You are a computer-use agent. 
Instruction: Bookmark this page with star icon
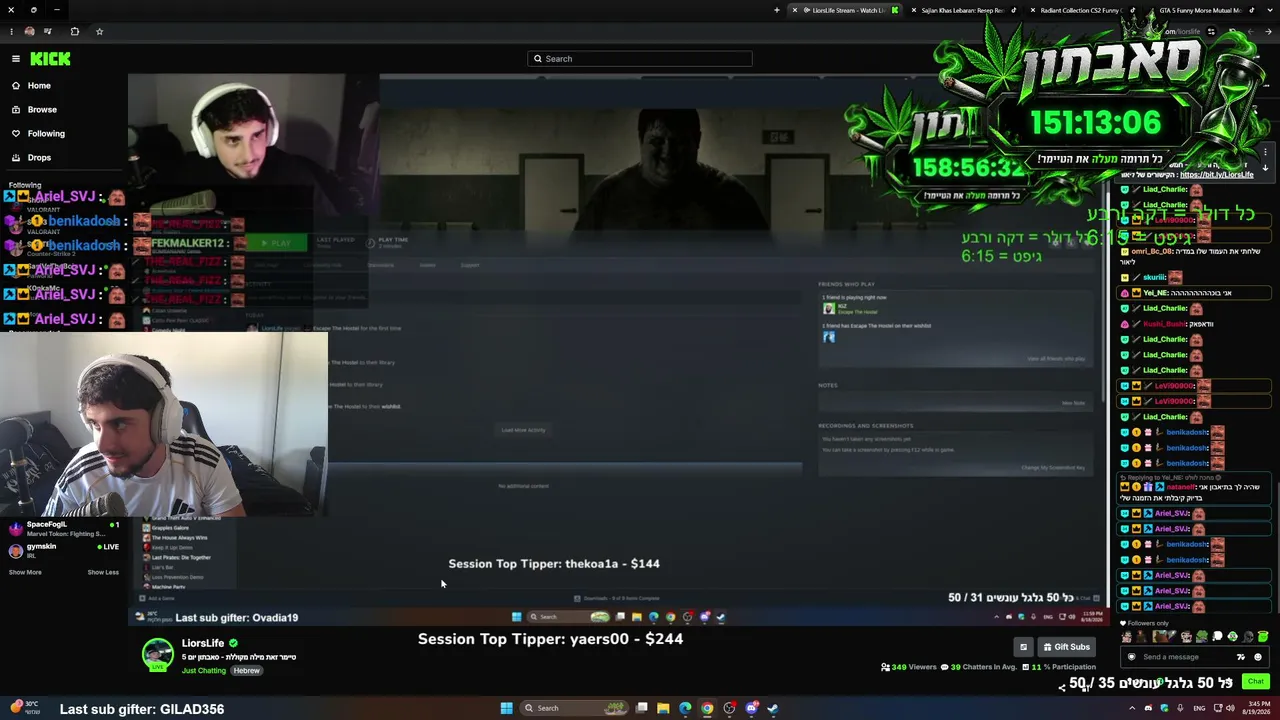pyautogui.click(x=99, y=31)
